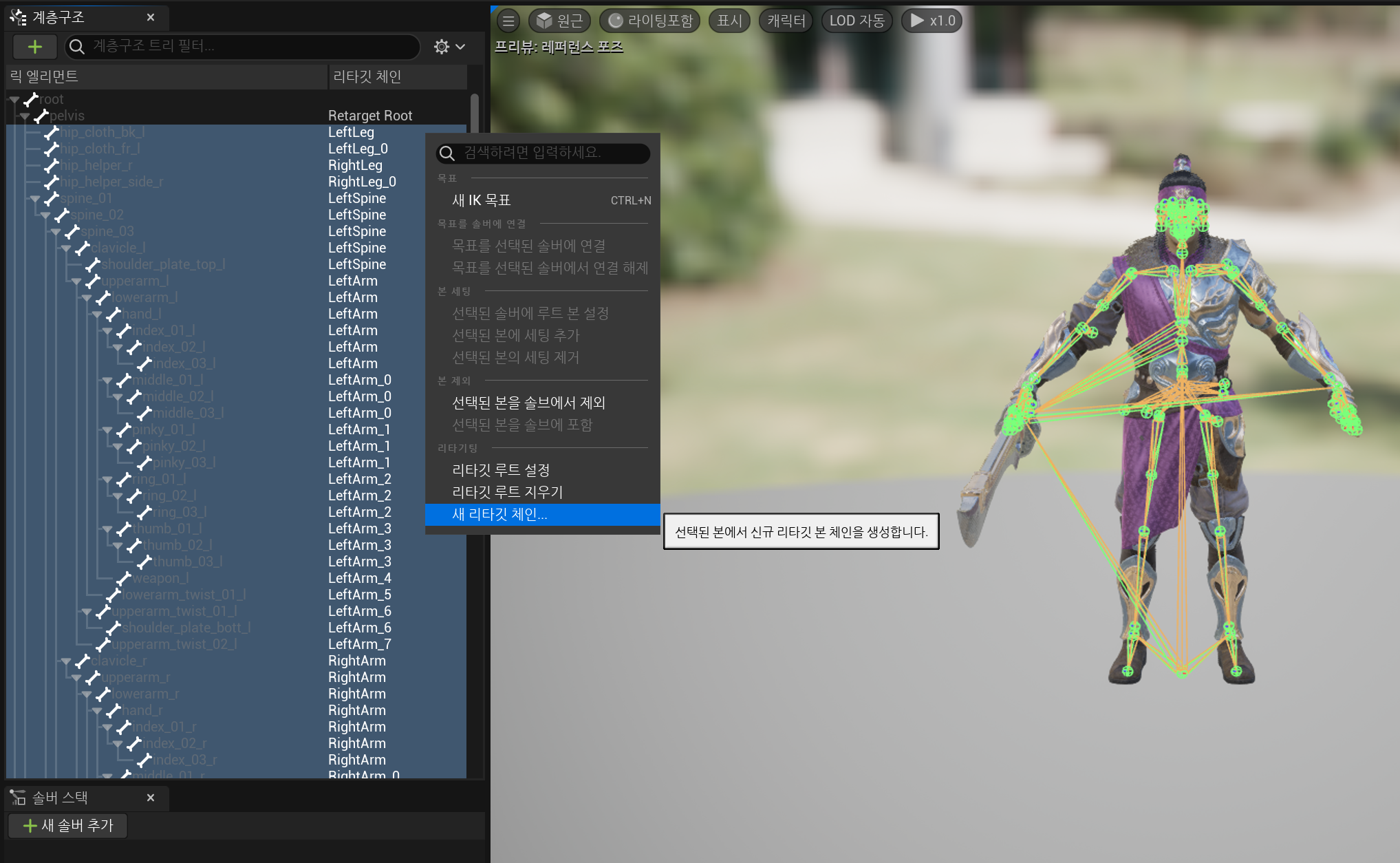The width and height of the screenshot is (1400, 863).
Task: Collapse the clavicle_l bone node
Action: click(65, 248)
